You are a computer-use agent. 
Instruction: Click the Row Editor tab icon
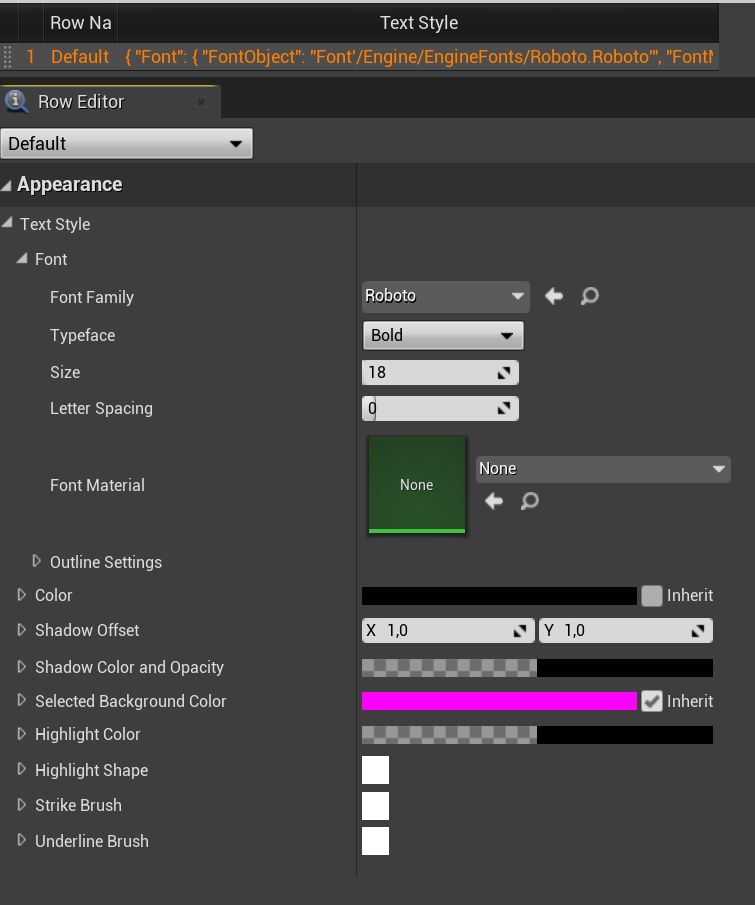point(16,102)
